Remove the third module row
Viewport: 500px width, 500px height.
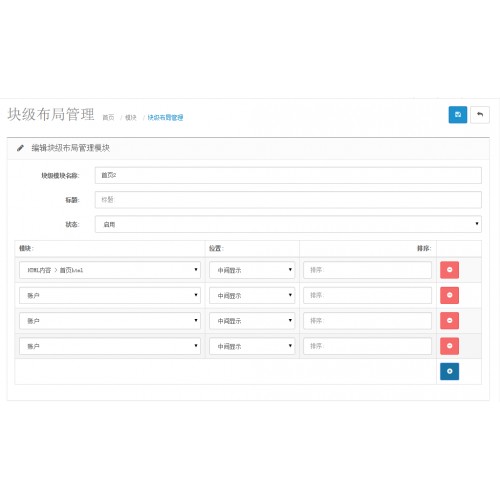(x=449, y=320)
